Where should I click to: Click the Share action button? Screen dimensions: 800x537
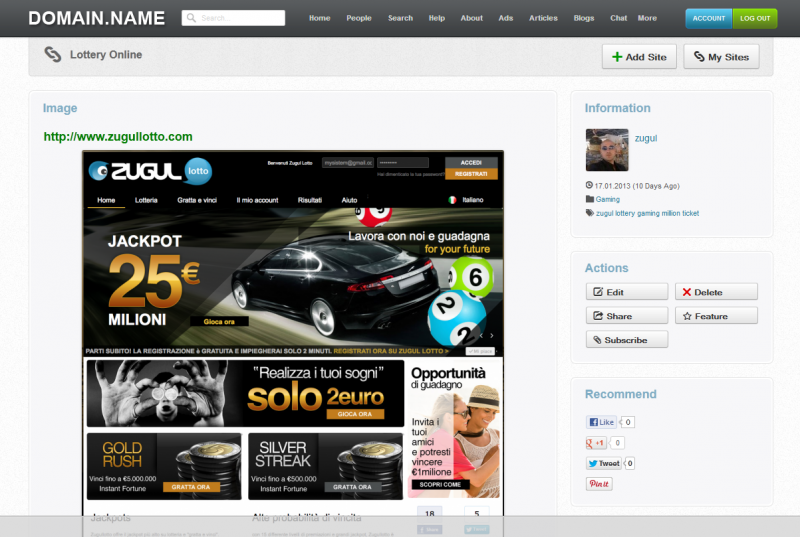pos(627,316)
